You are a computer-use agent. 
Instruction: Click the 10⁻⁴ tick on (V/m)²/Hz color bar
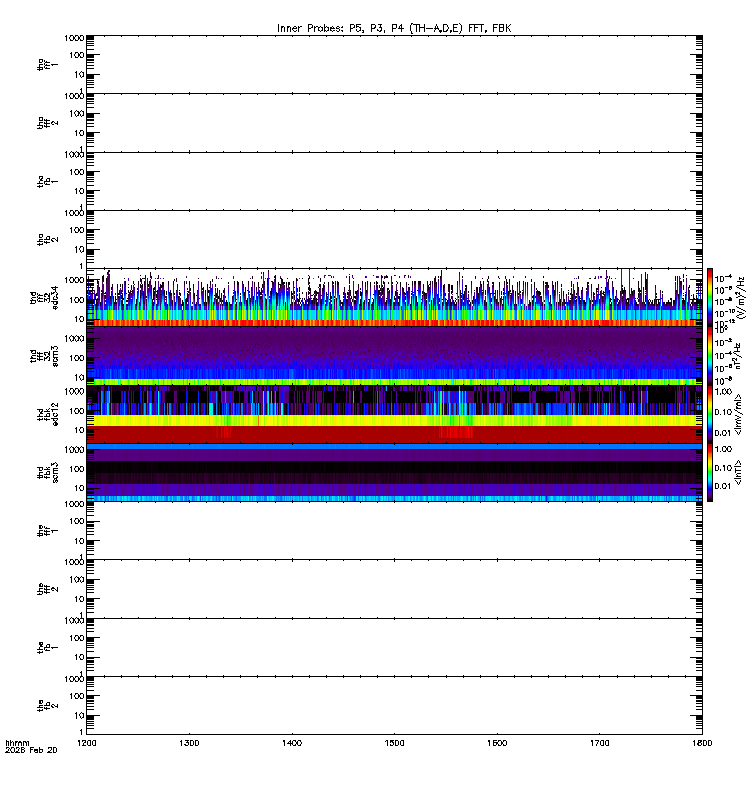pyautogui.click(x=723, y=279)
